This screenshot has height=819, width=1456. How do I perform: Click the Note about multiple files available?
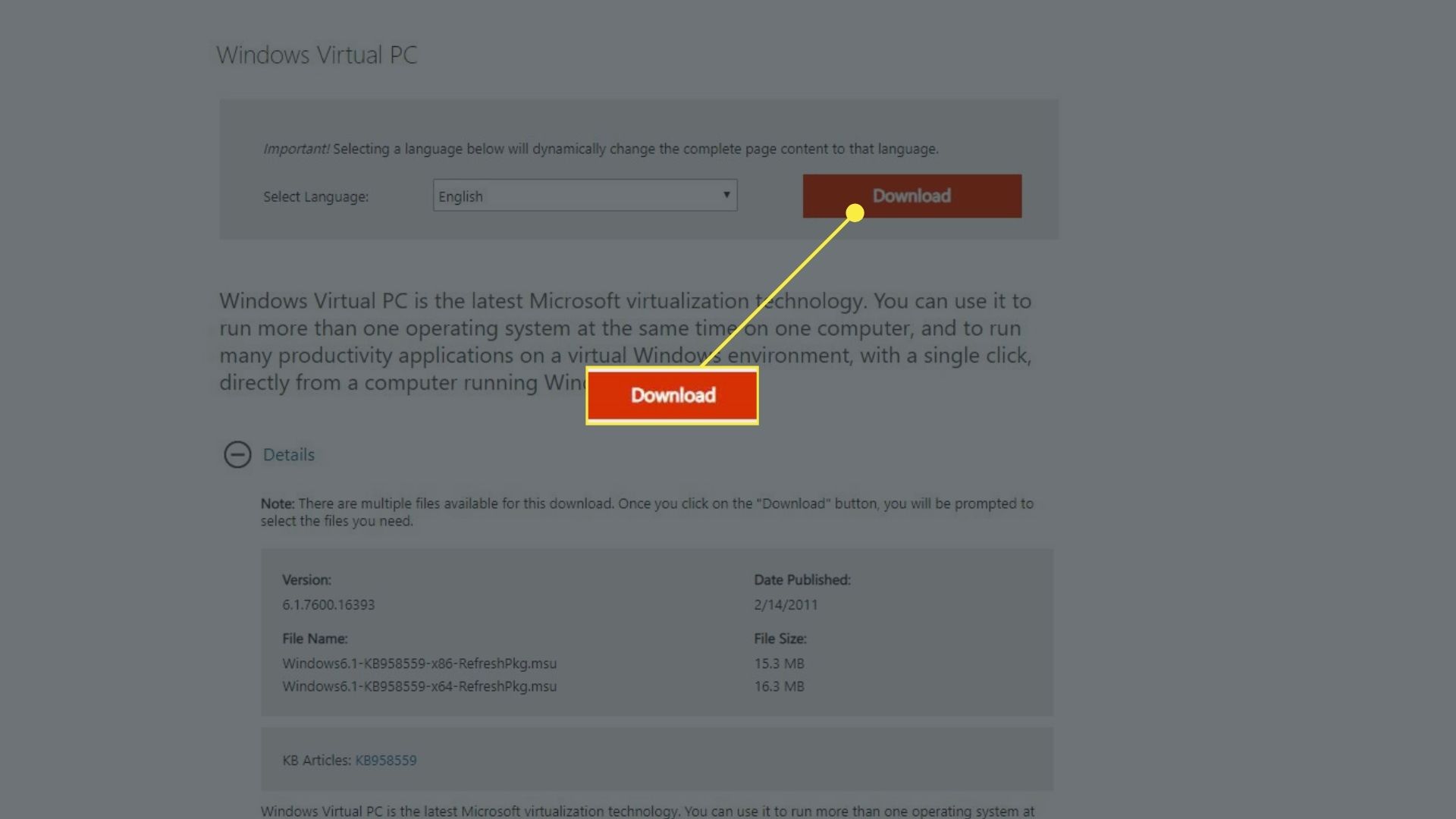(647, 513)
